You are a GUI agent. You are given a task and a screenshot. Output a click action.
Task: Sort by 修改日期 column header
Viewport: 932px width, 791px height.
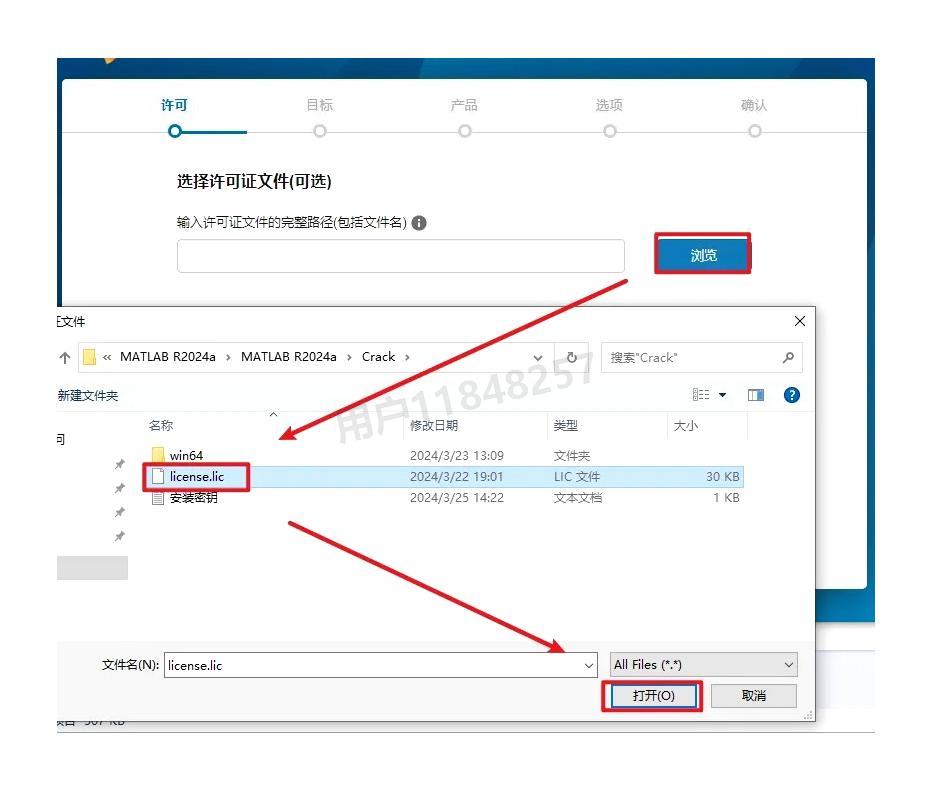coord(434,426)
